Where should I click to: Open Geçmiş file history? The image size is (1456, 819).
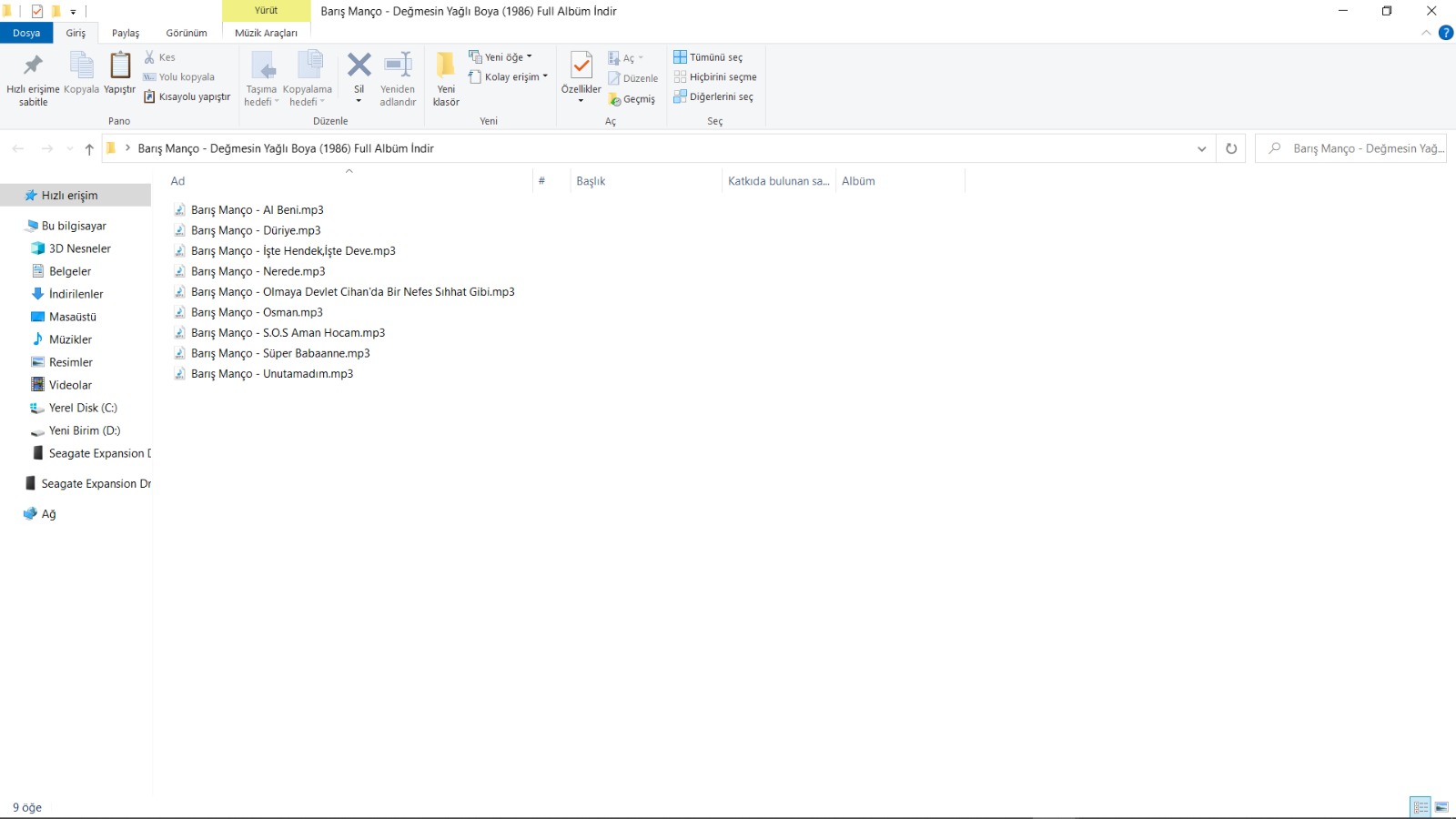[x=632, y=99]
